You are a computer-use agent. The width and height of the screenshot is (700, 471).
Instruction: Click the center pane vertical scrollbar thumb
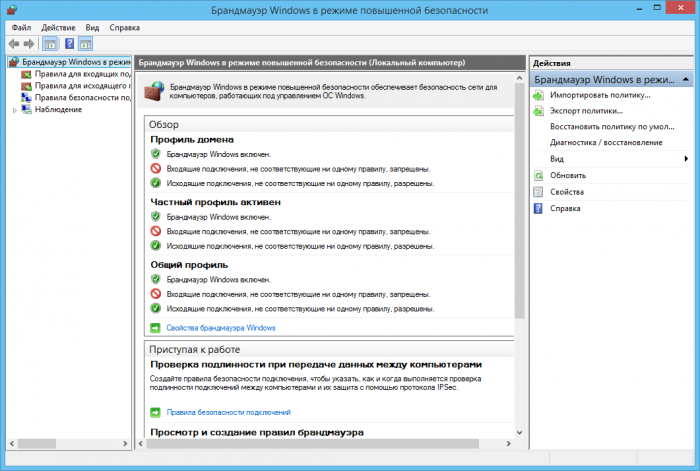519,201
